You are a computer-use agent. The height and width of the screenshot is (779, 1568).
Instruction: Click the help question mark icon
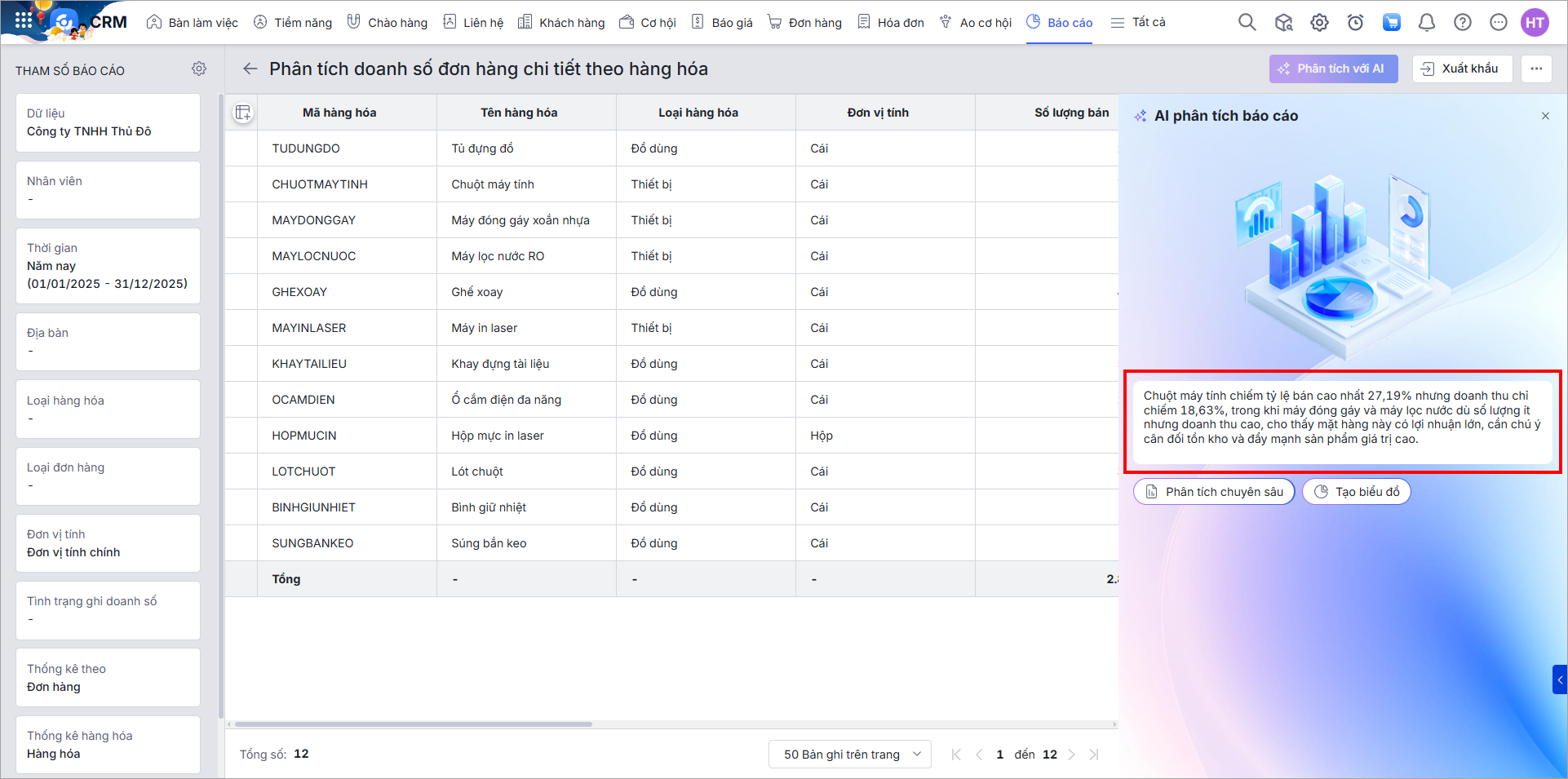pyautogui.click(x=1463, y=23)
